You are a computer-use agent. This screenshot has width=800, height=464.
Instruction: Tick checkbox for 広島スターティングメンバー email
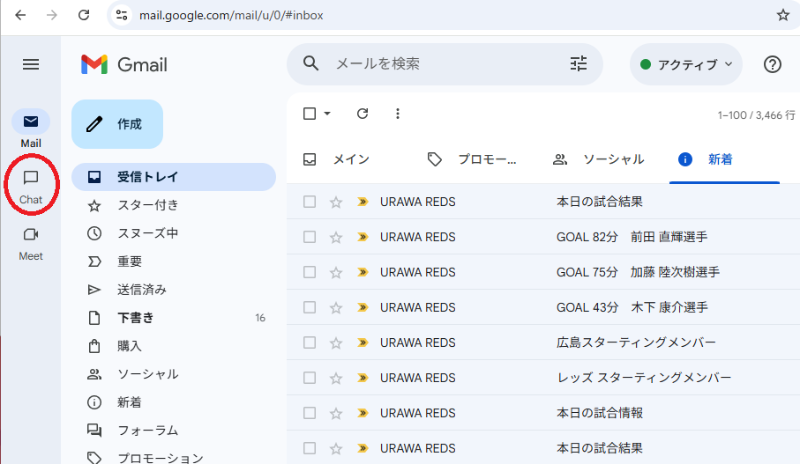coord(310,342)
